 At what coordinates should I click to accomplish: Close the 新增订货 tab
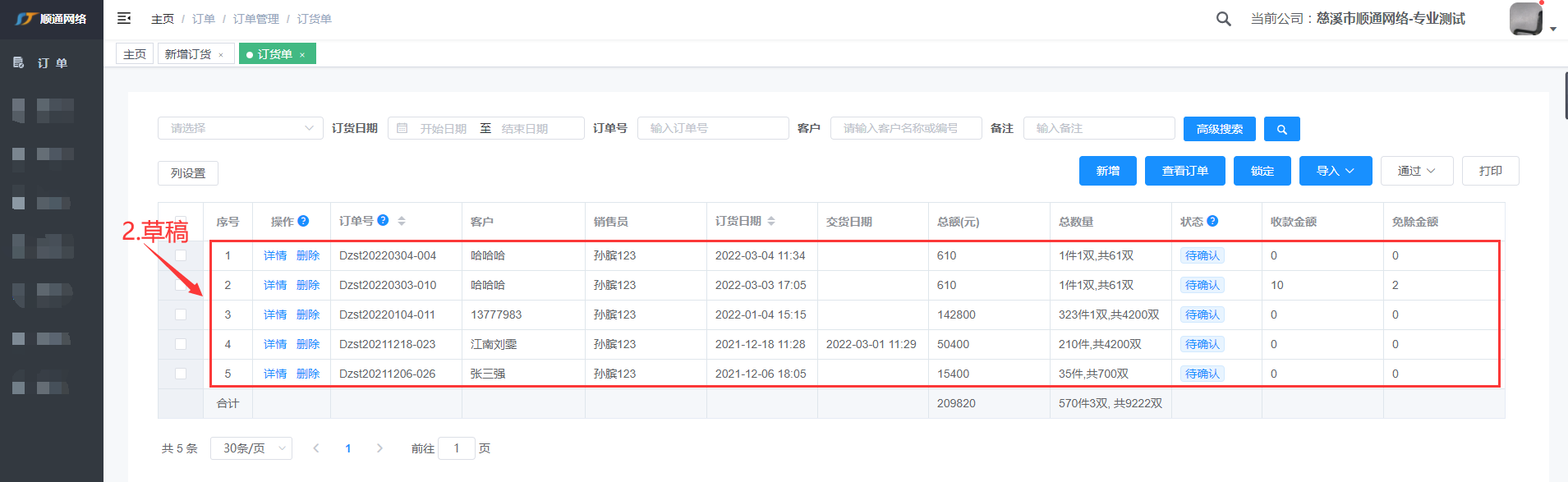point(221,55)
